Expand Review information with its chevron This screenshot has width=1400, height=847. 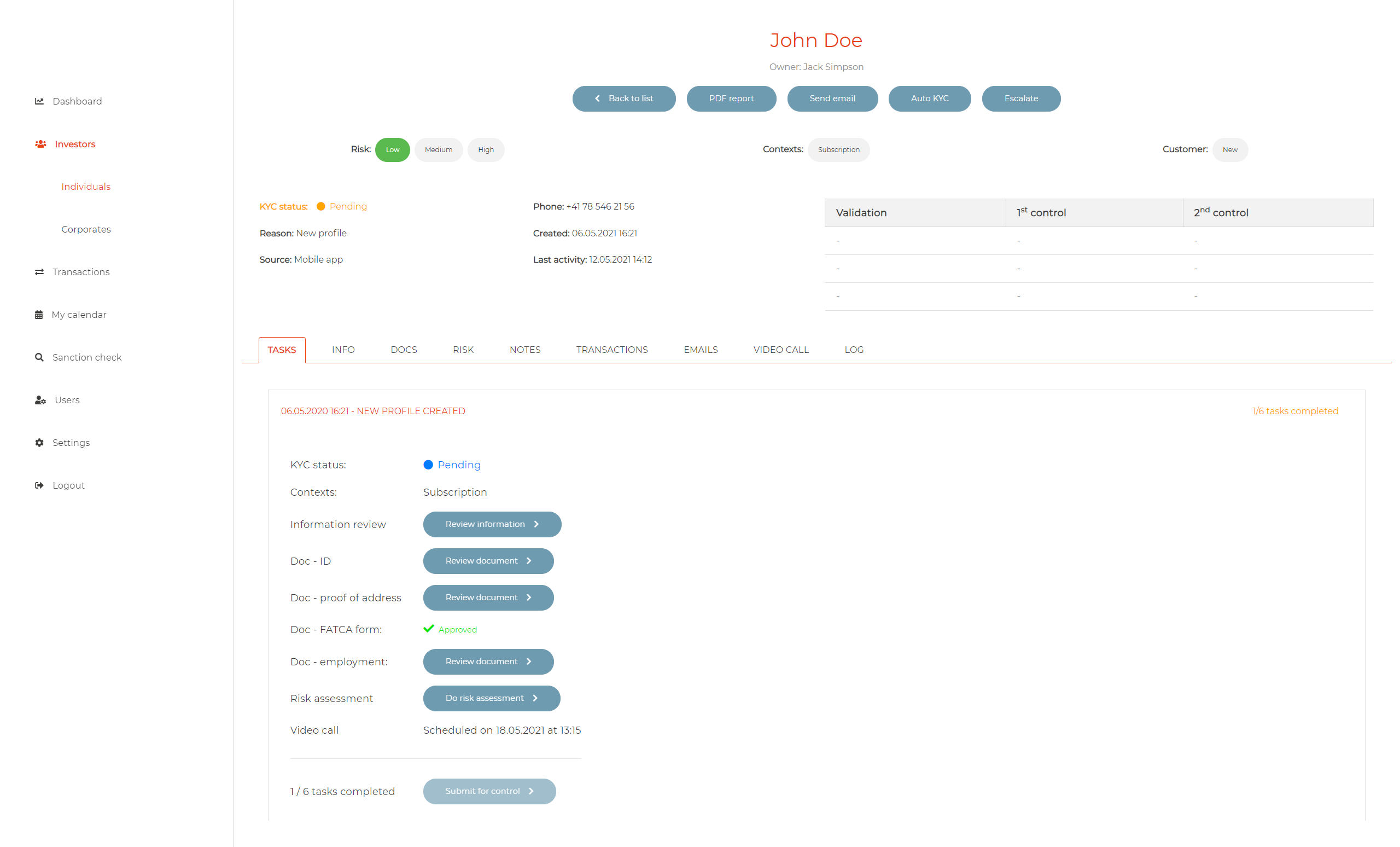pos(538,524)
